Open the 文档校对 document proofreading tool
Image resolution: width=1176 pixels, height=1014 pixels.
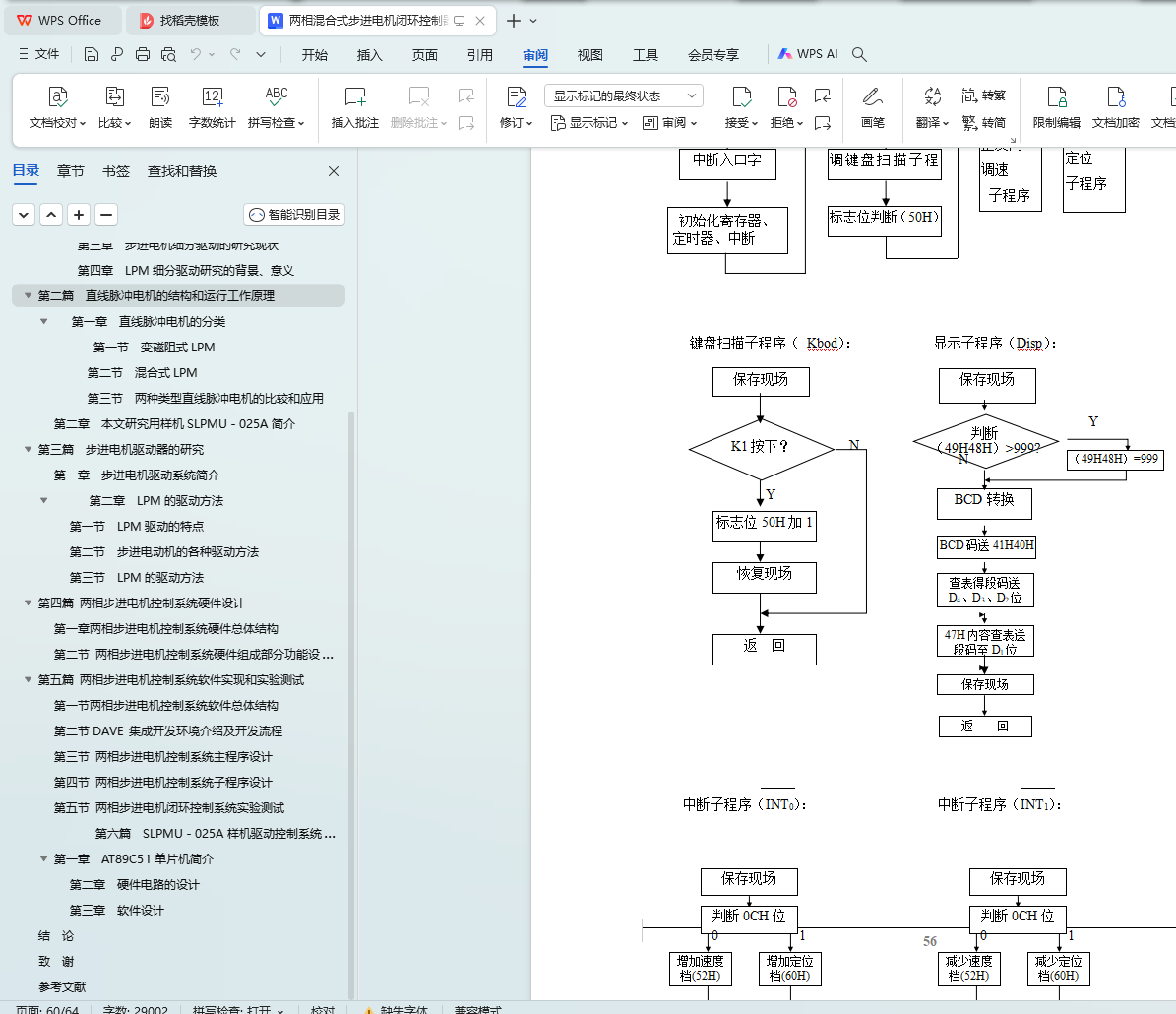click(57, 107)
